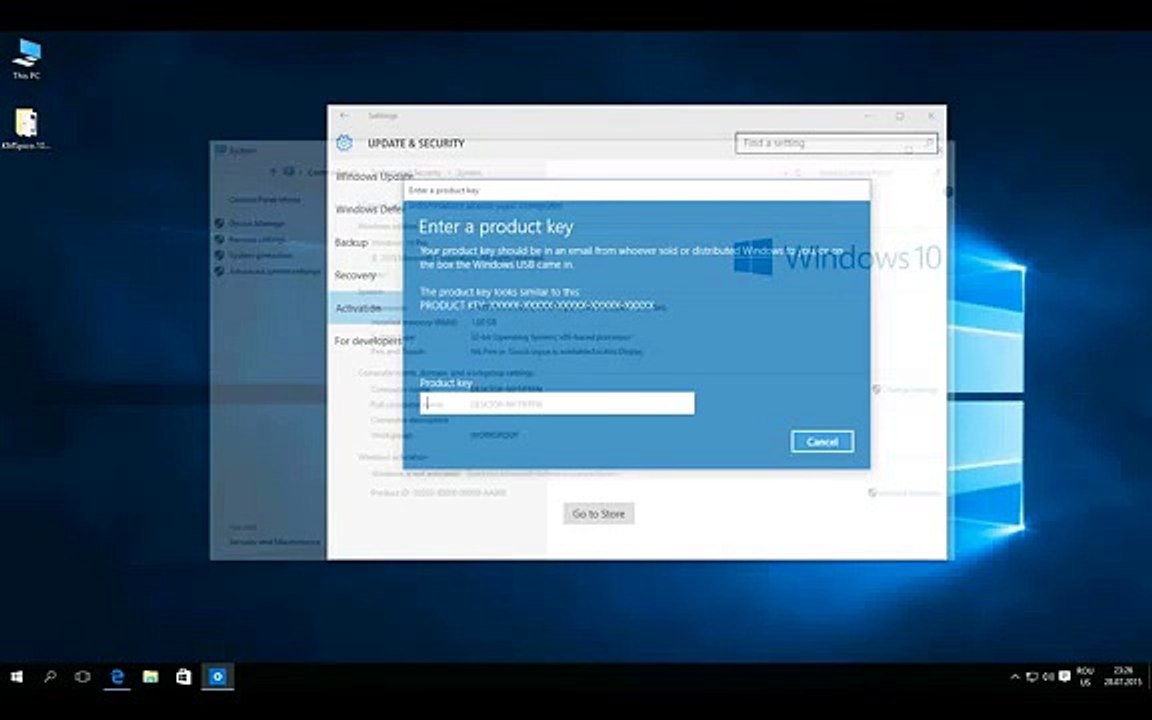This screenshot has height=720, width=1152.
Task: Open Advanced system settings in System window
Action: 274,271
